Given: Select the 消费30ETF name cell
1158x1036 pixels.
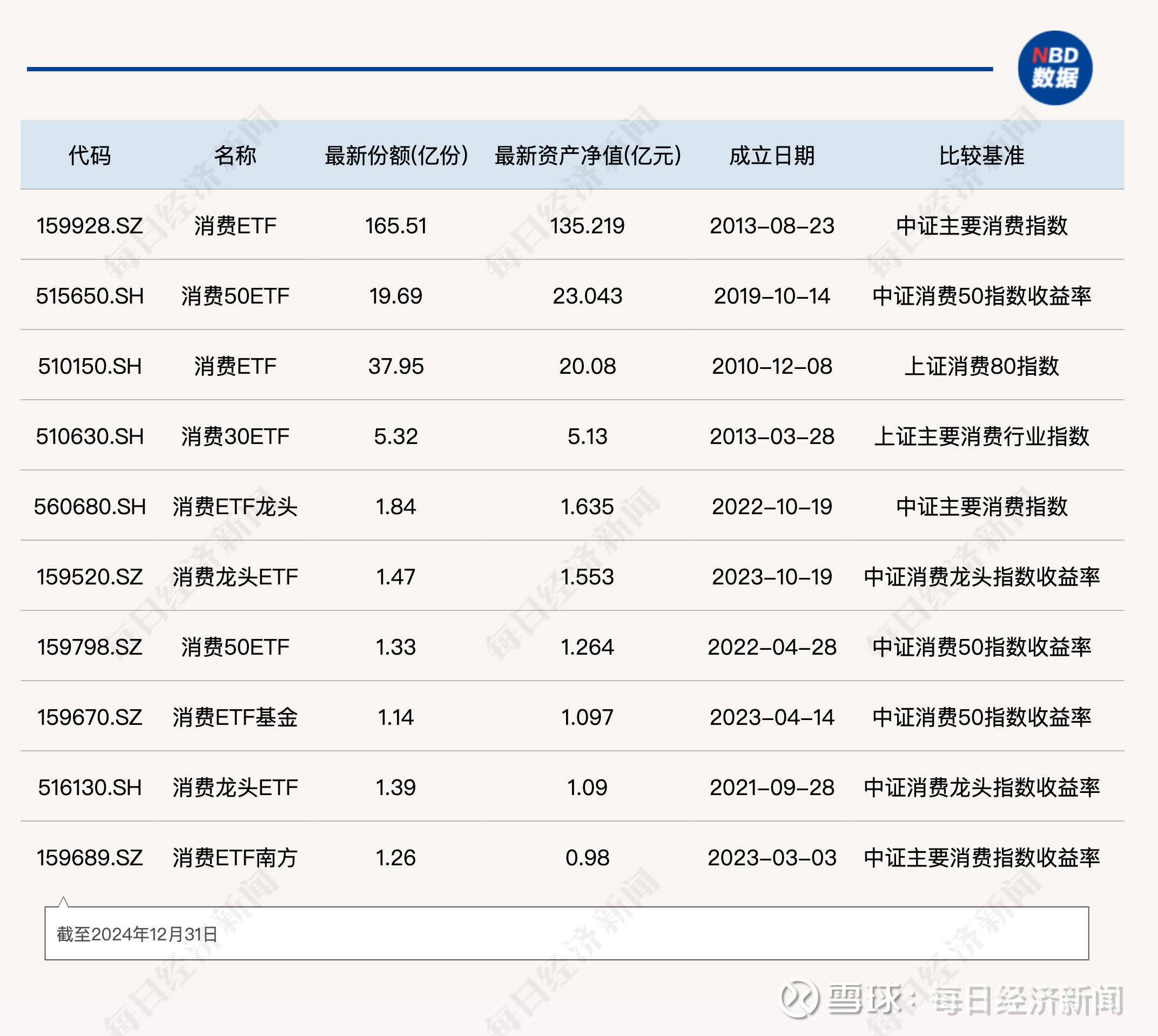Looking at the screenshot, I should (x=239, y=437).
